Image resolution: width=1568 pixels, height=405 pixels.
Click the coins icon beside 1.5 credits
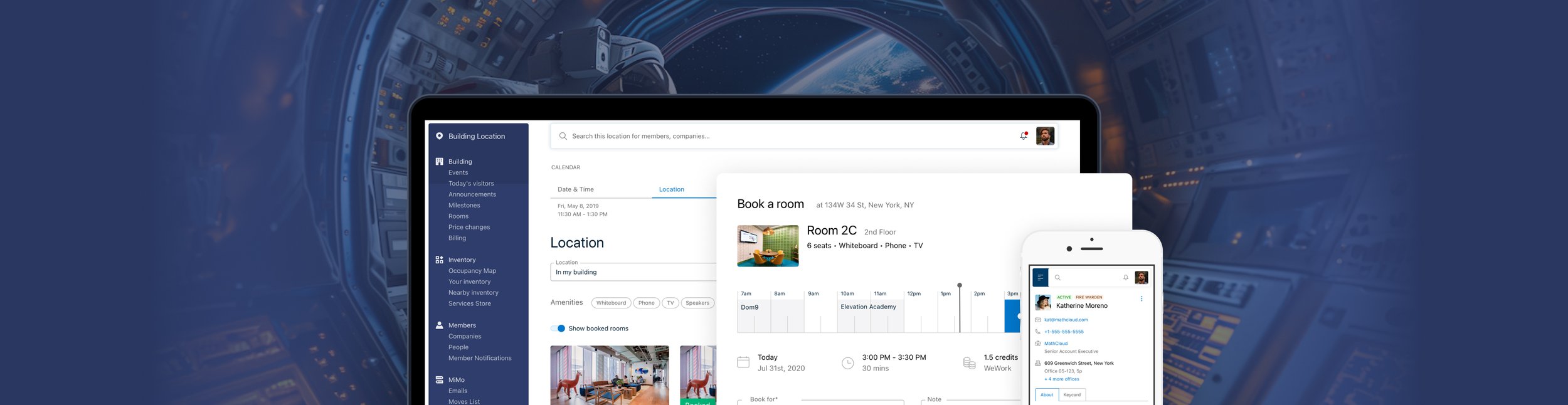tap(969, 363)
